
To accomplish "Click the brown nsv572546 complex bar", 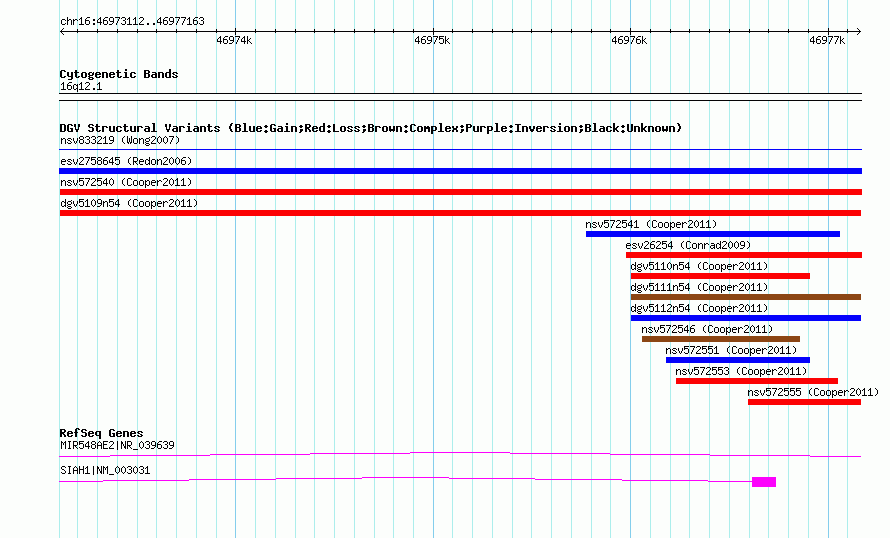I will (x=721, y=339).
